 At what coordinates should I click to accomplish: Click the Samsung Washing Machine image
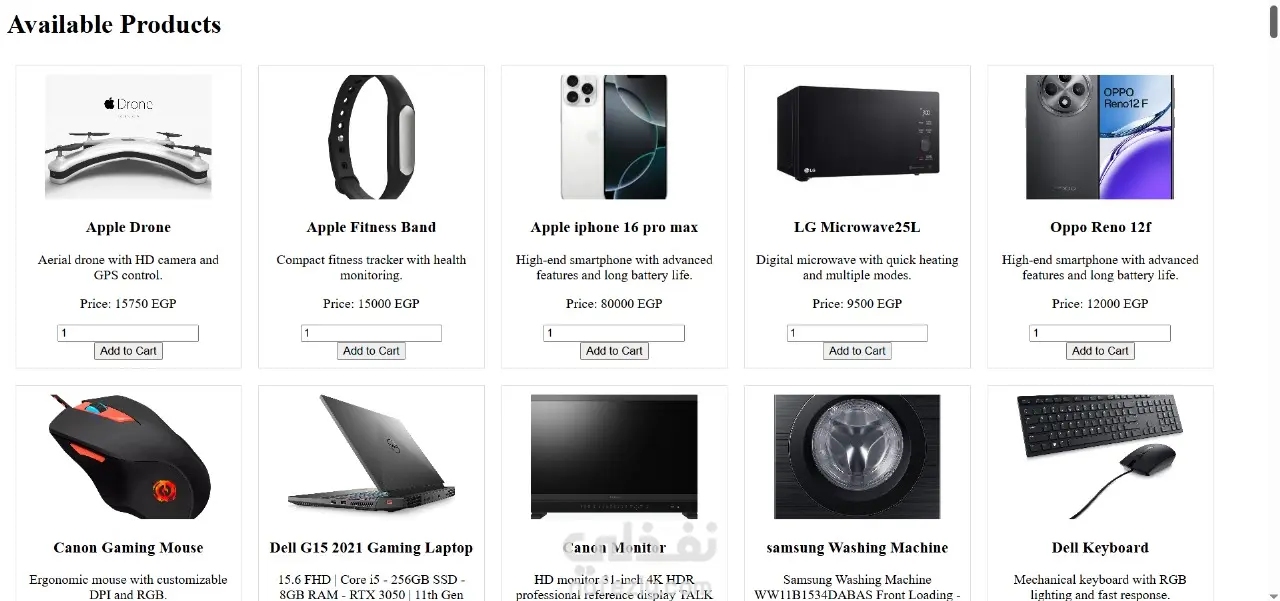coord(857,457)
